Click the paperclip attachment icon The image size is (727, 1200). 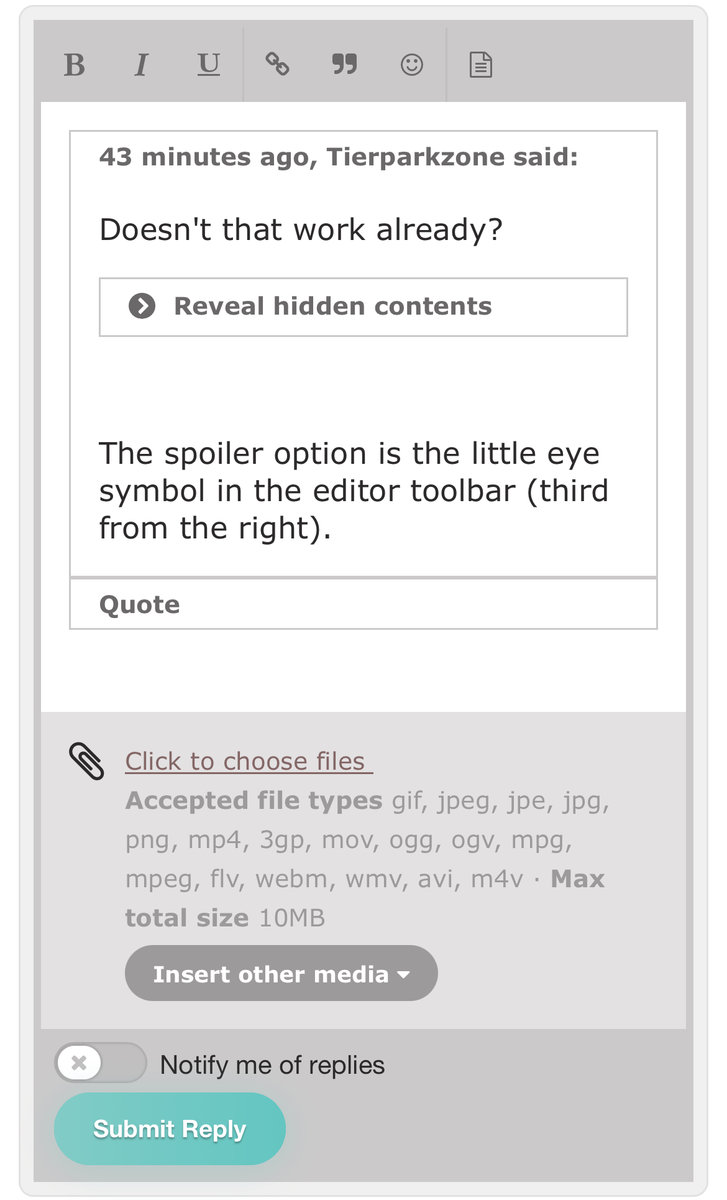[x=87, y=761]
